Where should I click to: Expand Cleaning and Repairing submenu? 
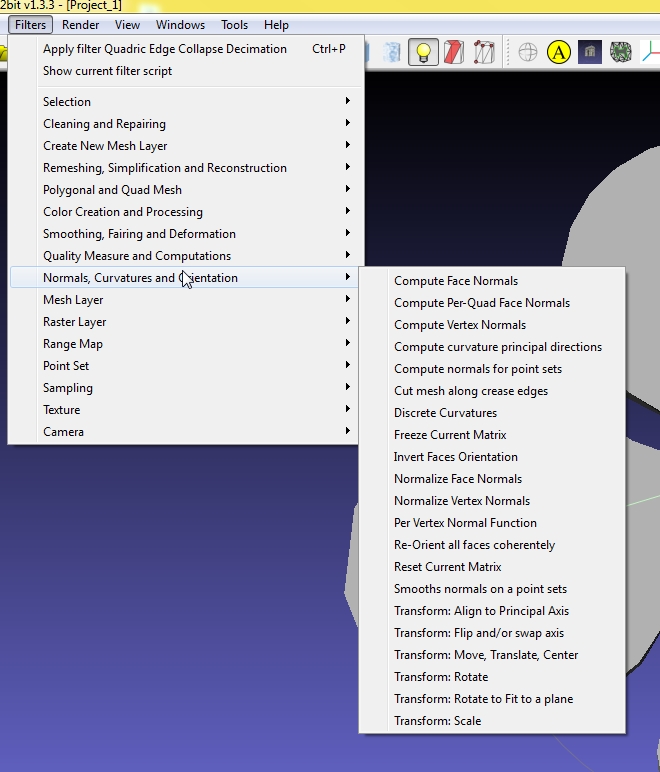pyautogui.click(x=187, y=124)
